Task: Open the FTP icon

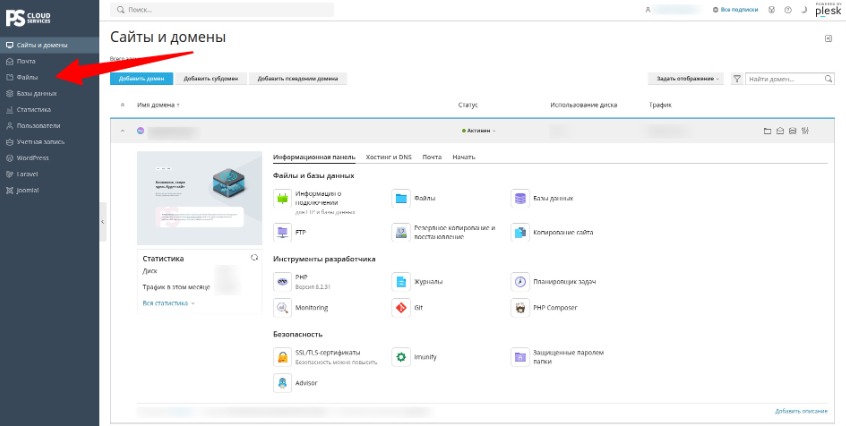Action: (x=282, y=232)
